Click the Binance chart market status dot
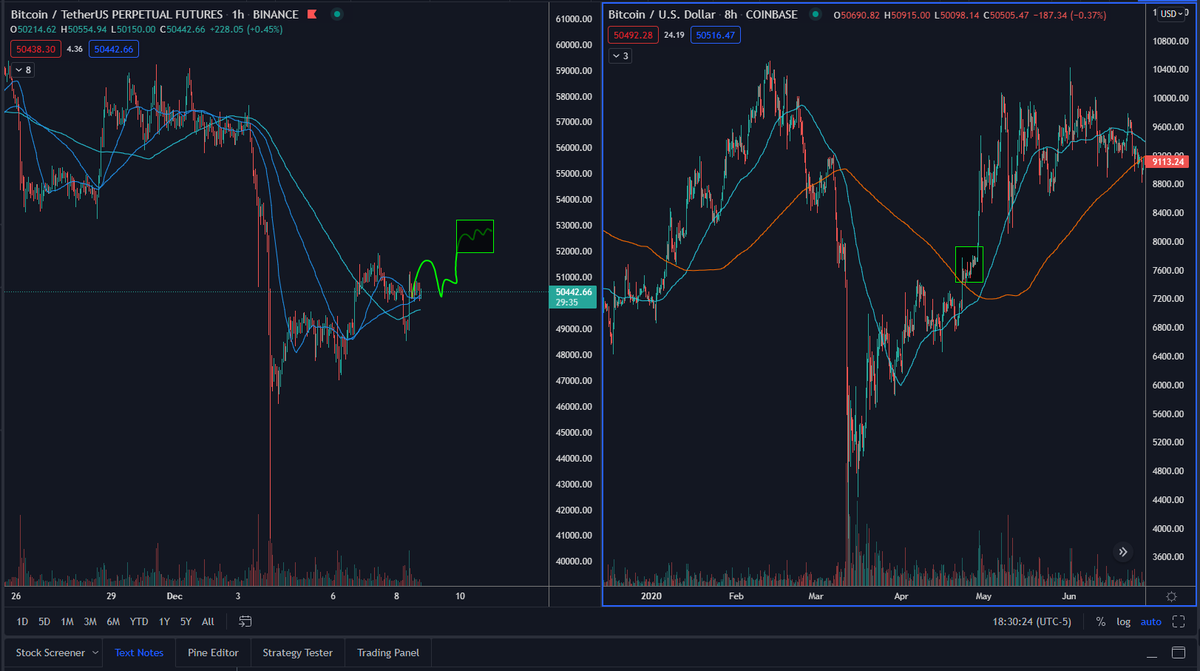The image size is (1200, 671). (337, 15)
